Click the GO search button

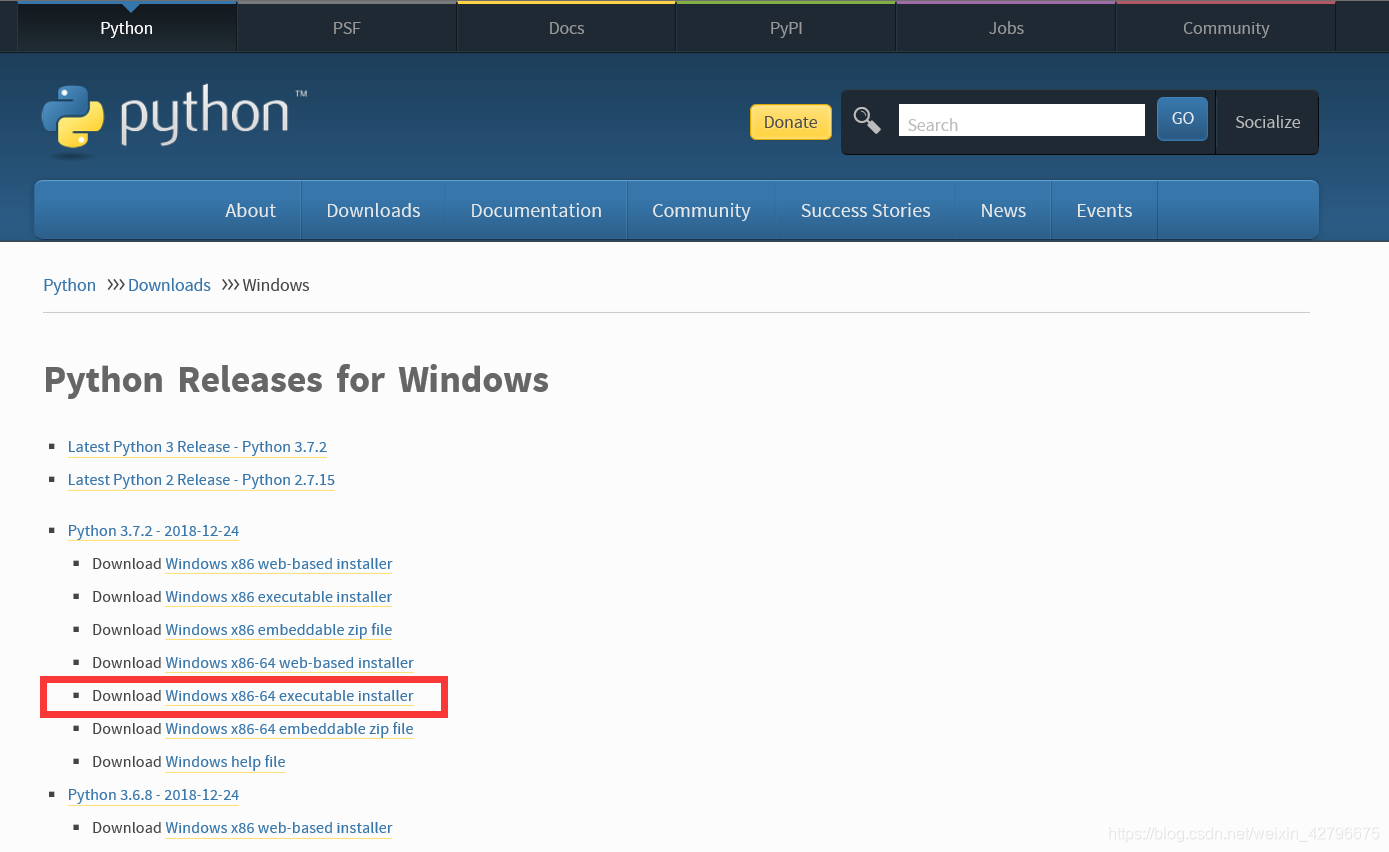1183,119
